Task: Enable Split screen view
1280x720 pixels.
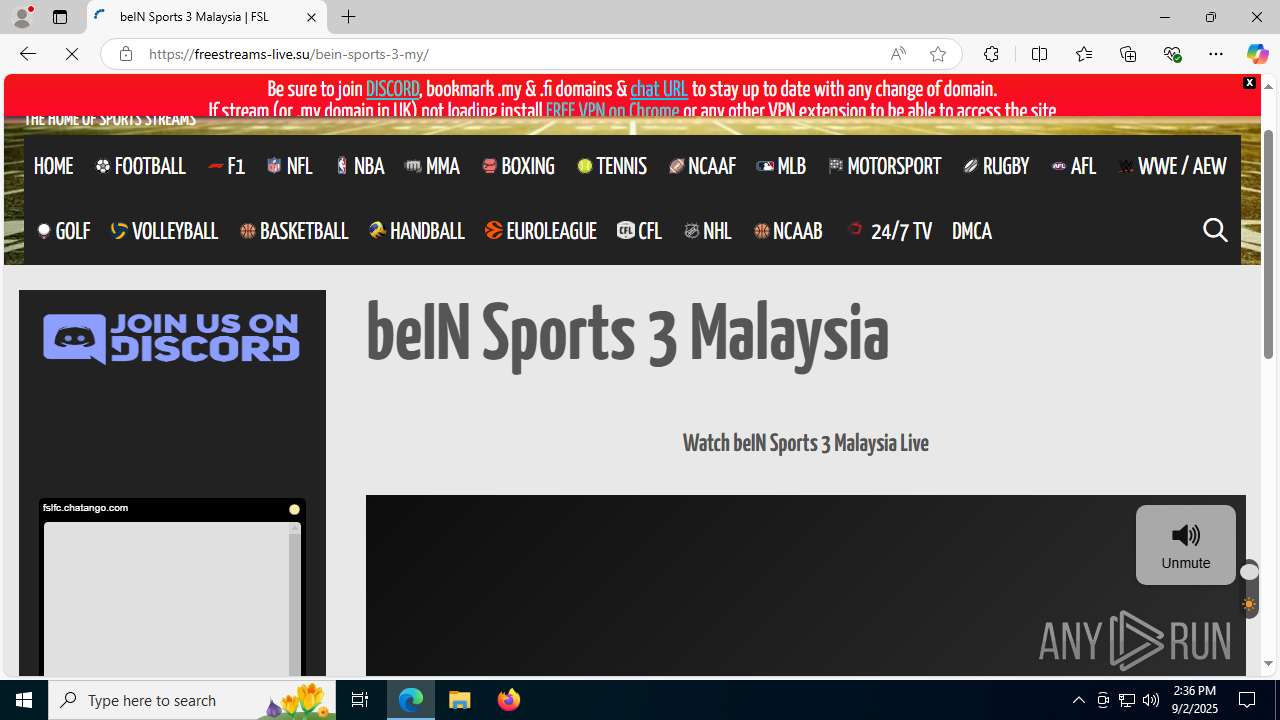Action: point(1039,54)
